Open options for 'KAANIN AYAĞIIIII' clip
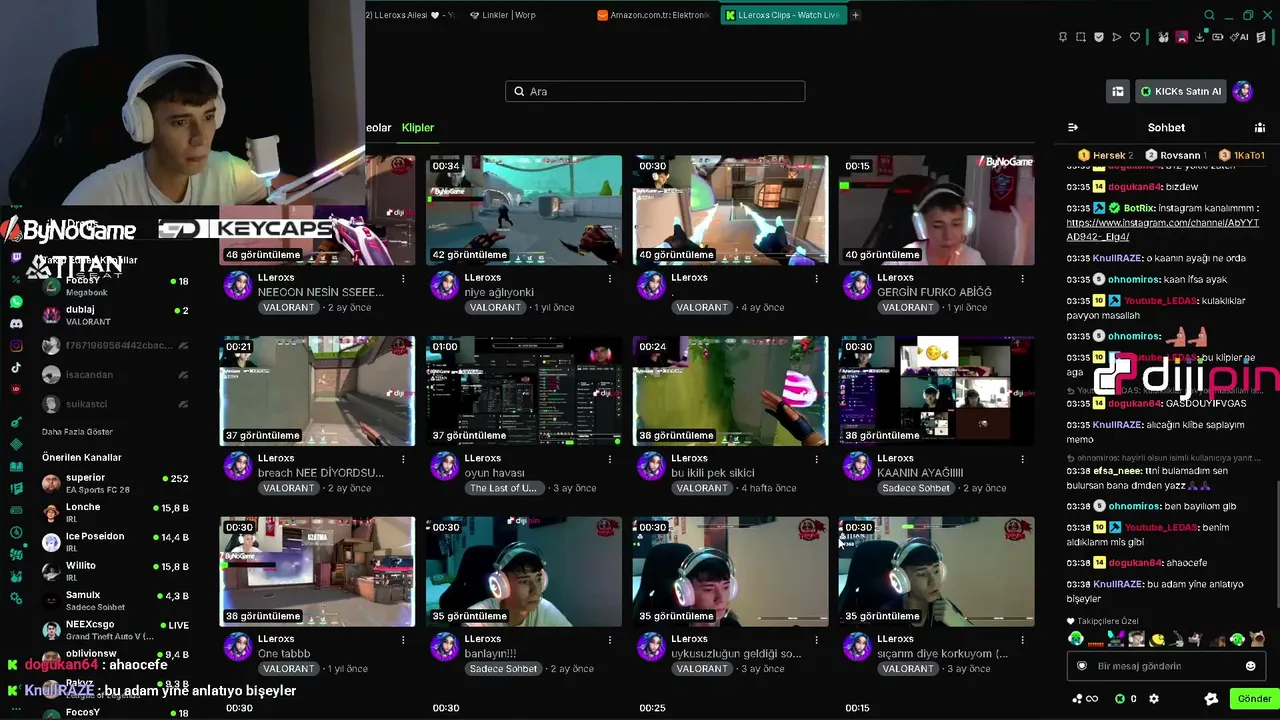Viewport: 1280px width, 720px height. click(x=1023, y=459)
